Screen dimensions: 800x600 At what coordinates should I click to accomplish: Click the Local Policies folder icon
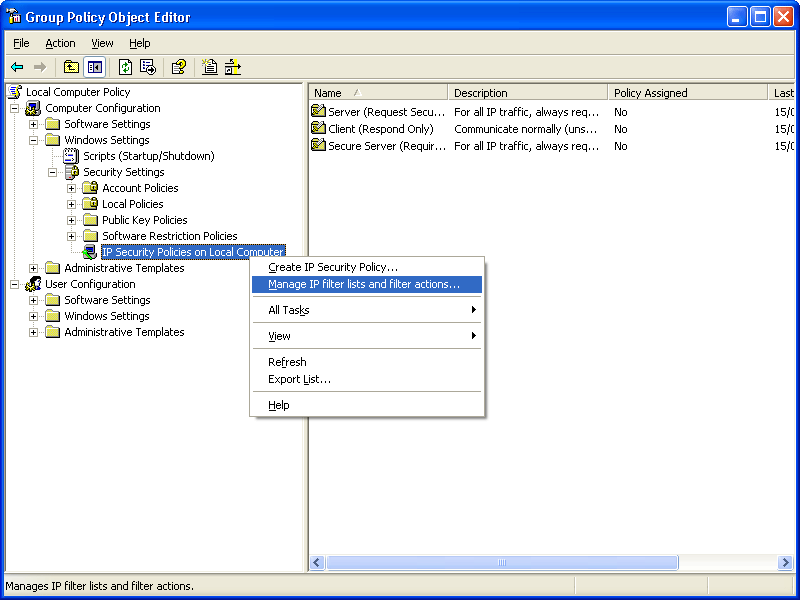(x=90, y=204)
